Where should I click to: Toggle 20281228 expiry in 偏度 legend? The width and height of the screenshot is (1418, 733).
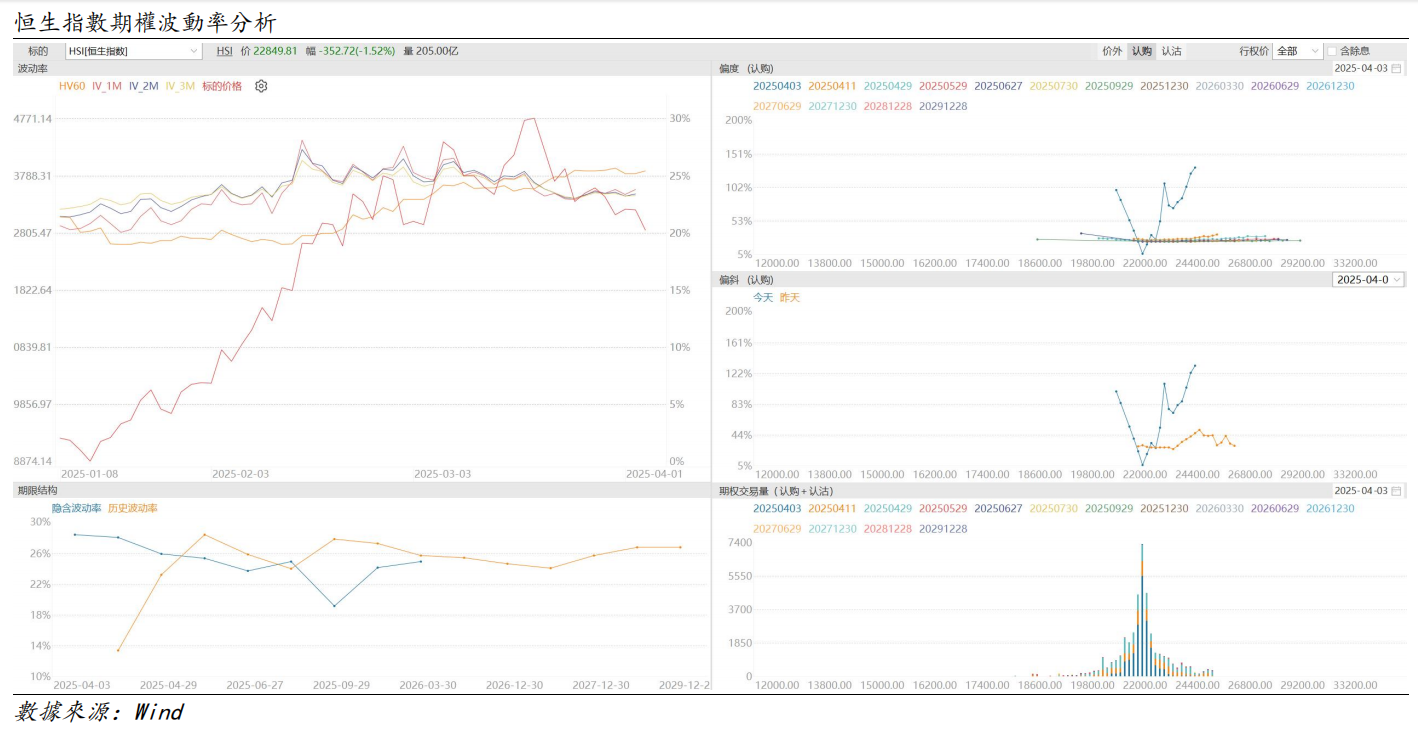pyautogui.click(x=888, y=106)
